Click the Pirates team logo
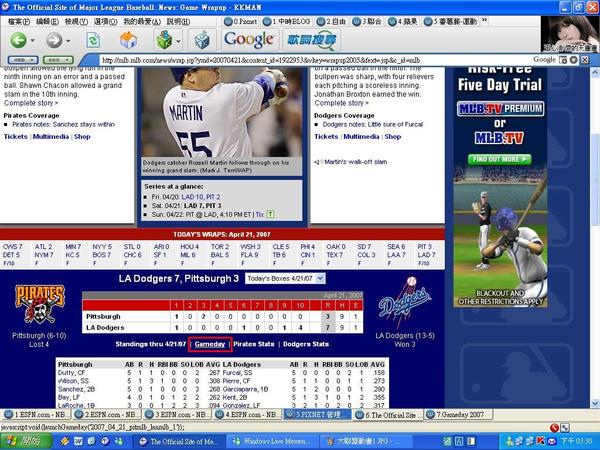Viewport: 600px width, 450px height. (x=39, y=304)
